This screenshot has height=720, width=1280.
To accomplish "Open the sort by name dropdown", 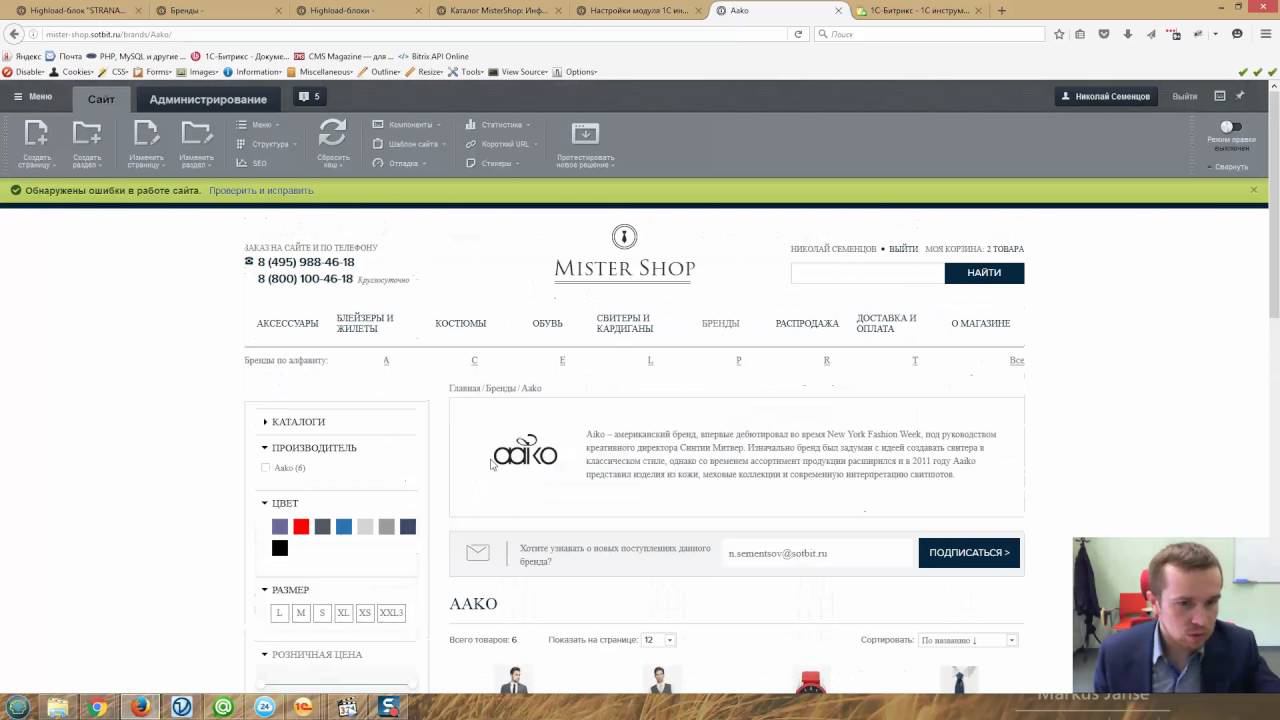I will [967, 640].
